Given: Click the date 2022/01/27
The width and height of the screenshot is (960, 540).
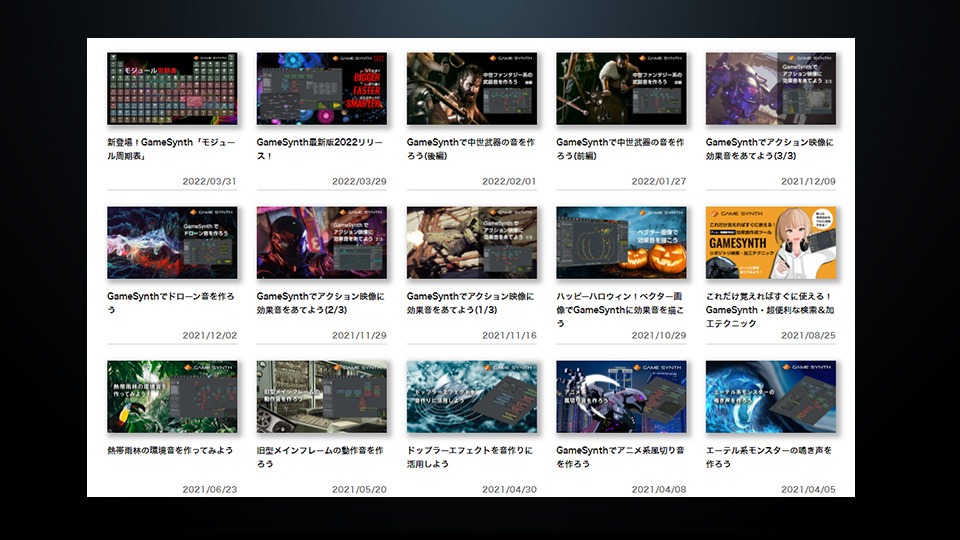Looking at the screenshot, I should coord(659,181).
